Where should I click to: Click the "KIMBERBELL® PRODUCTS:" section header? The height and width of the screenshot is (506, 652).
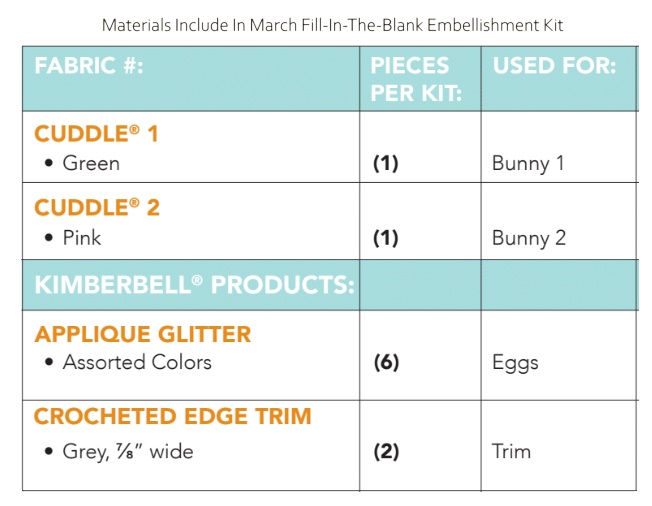(194, 285)
